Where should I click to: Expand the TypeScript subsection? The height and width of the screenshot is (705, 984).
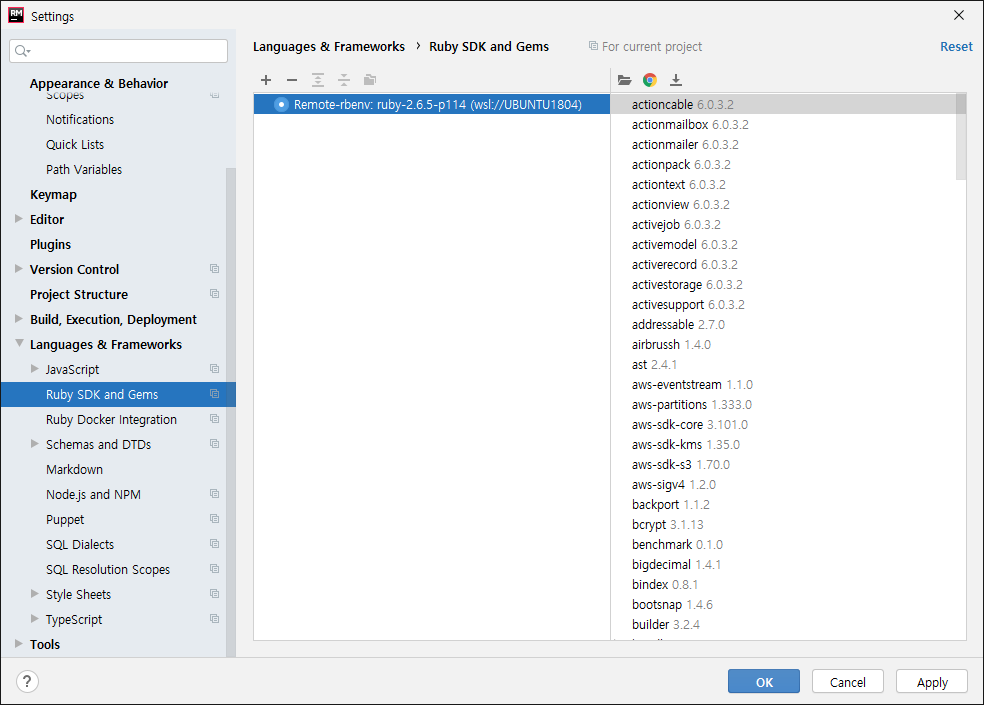35,619
